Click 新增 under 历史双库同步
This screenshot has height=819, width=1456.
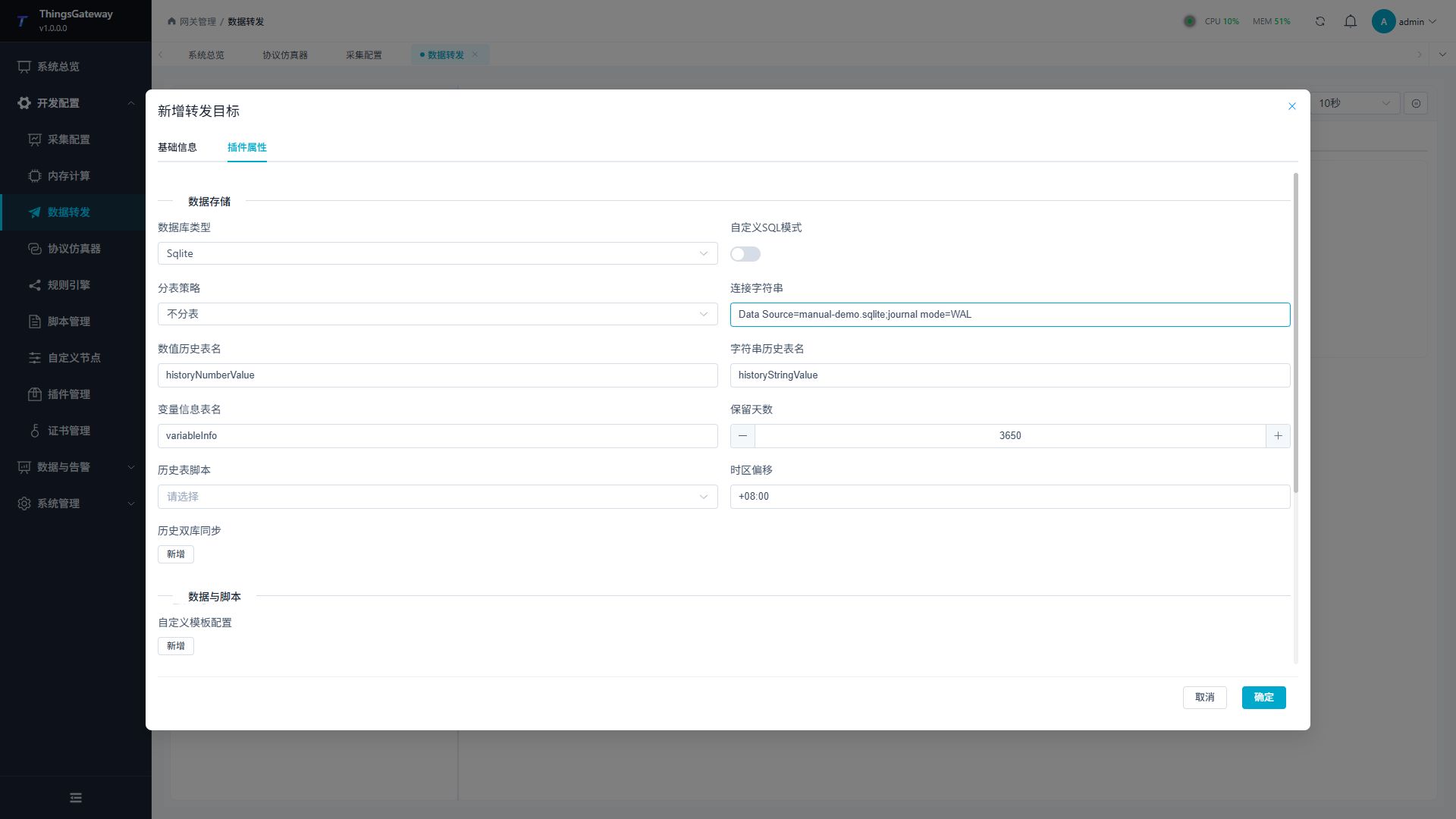(x=176, y=554)
